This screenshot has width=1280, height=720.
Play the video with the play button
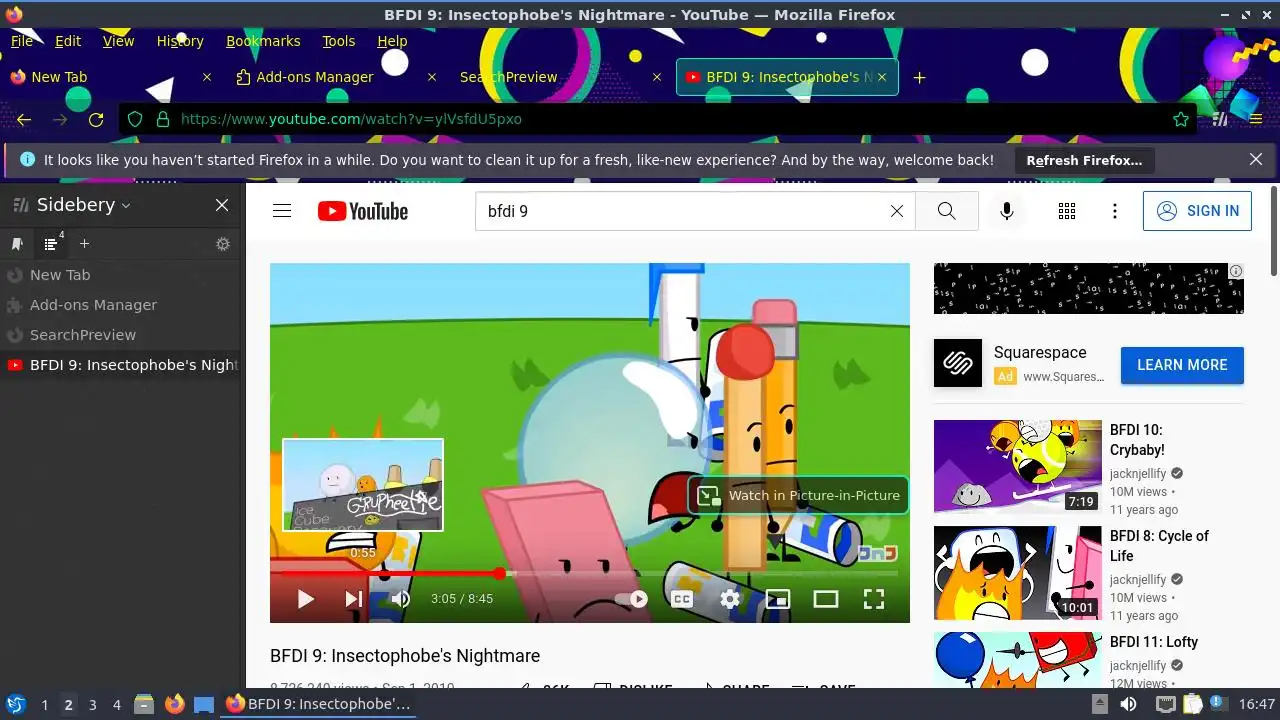(x=306, y=599)
